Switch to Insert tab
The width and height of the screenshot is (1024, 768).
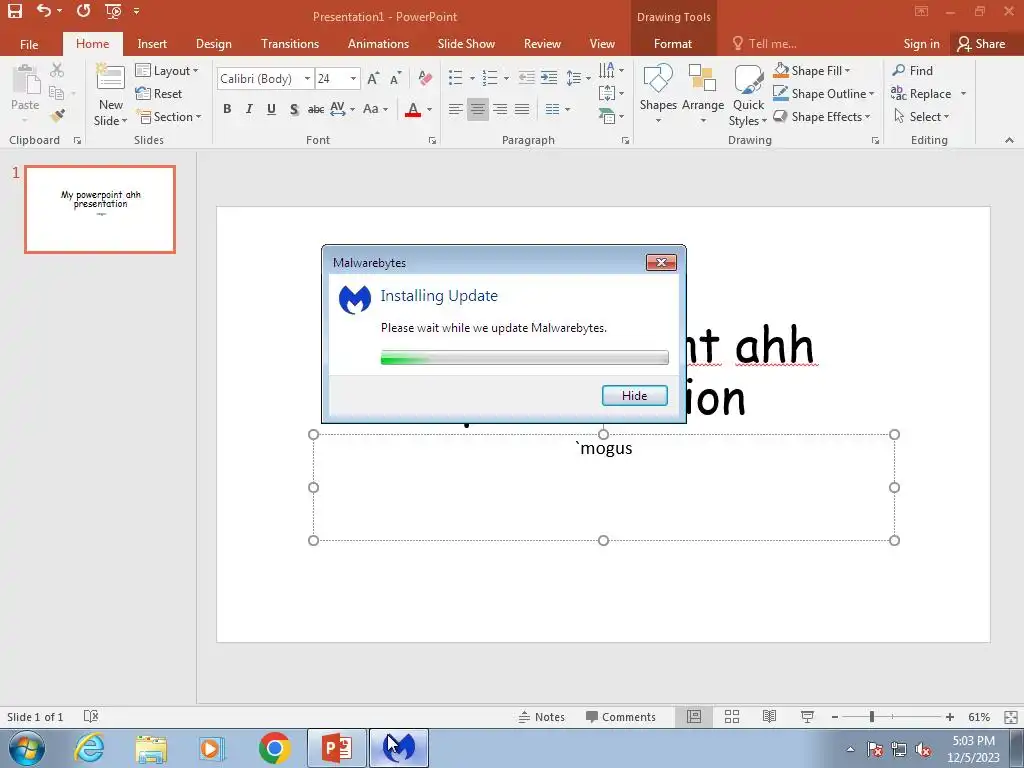point(152,44)
